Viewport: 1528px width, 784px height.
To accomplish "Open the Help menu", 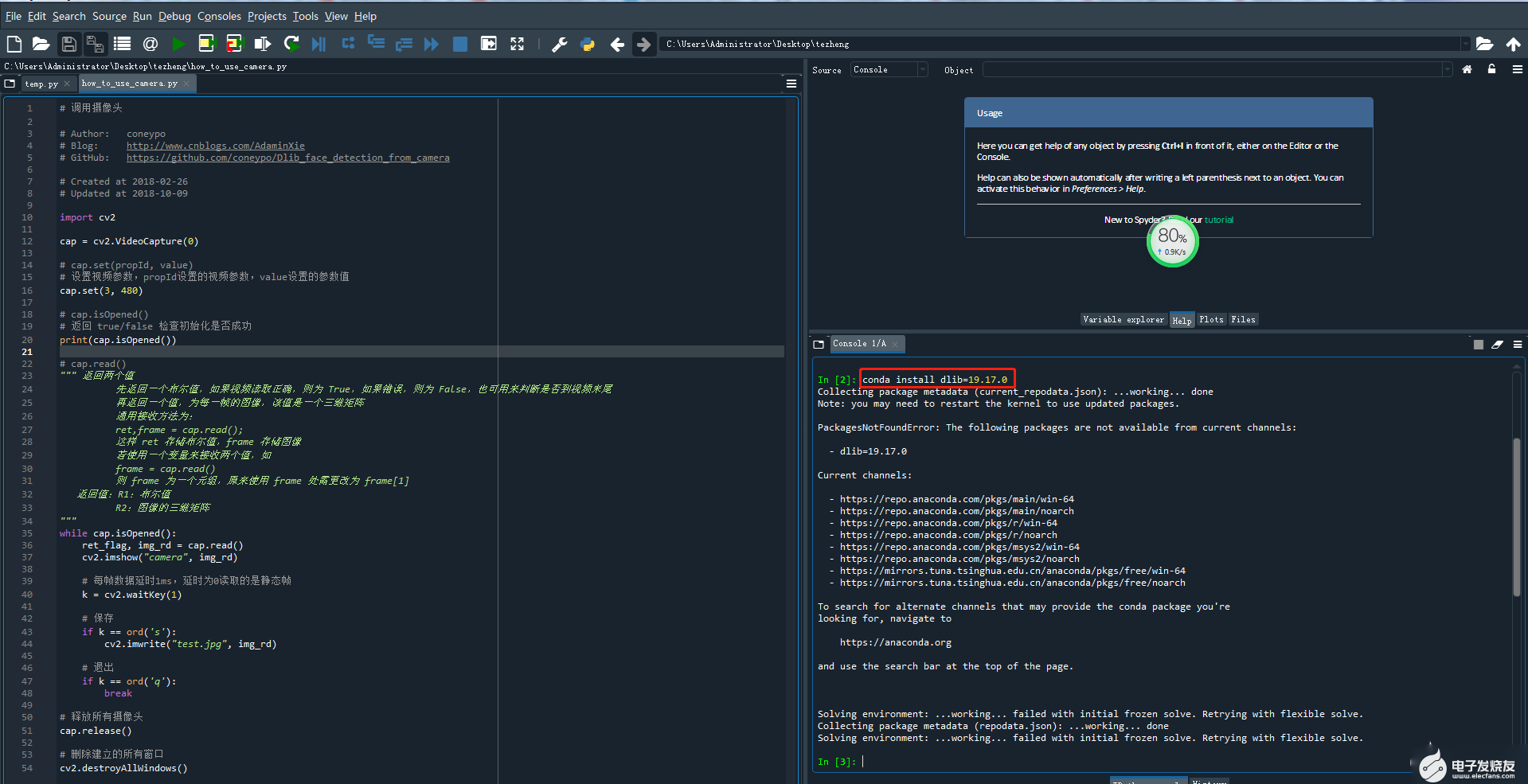I will (365, 16).
